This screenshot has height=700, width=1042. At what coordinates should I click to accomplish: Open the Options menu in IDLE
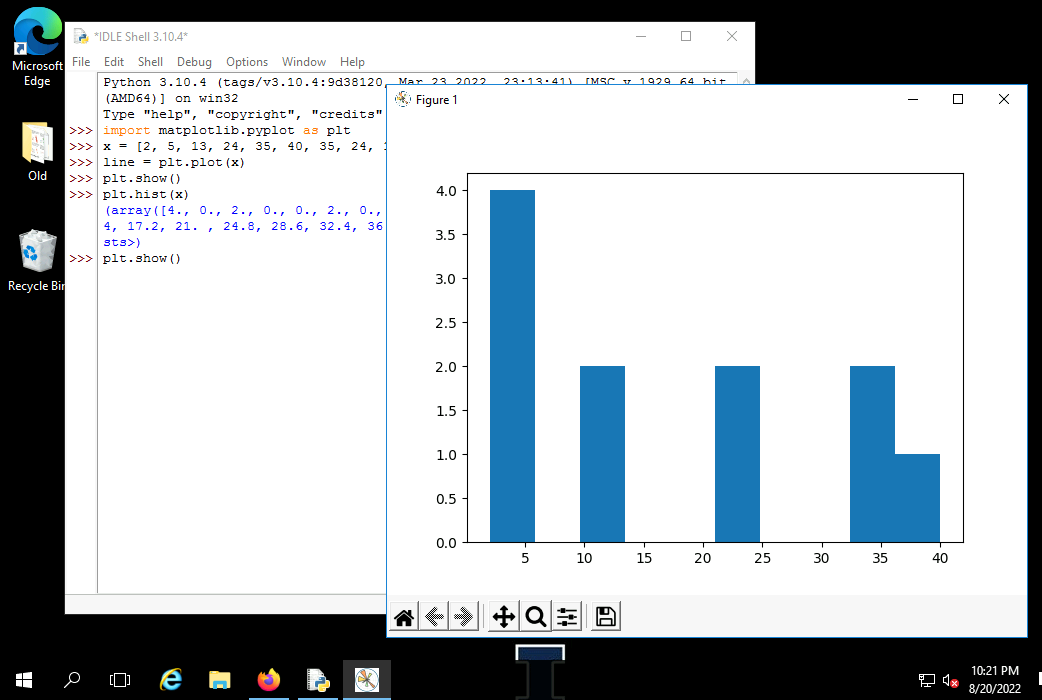pyautogui.click(x=247, y=62)
